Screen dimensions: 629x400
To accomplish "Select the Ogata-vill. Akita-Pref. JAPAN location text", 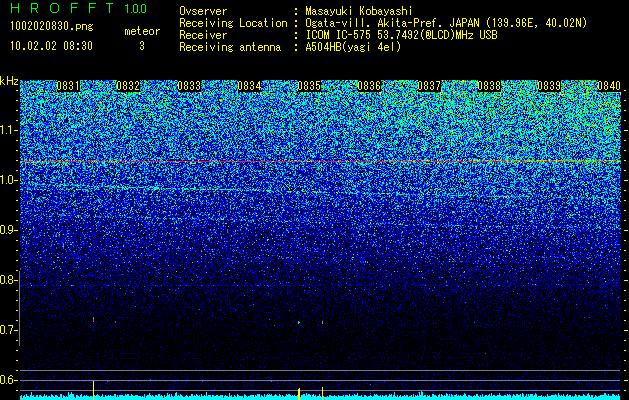I will [x=446, y=23].
